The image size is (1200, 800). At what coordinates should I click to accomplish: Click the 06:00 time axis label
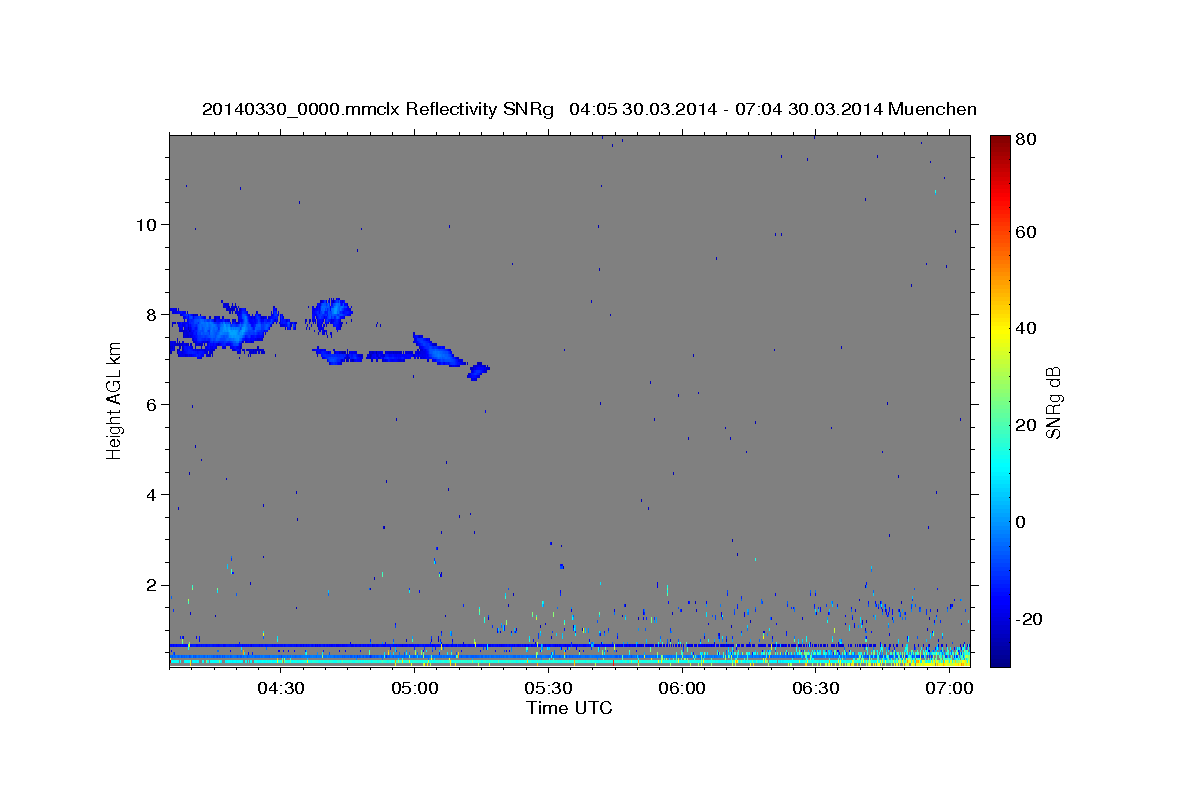pos(682,688)
